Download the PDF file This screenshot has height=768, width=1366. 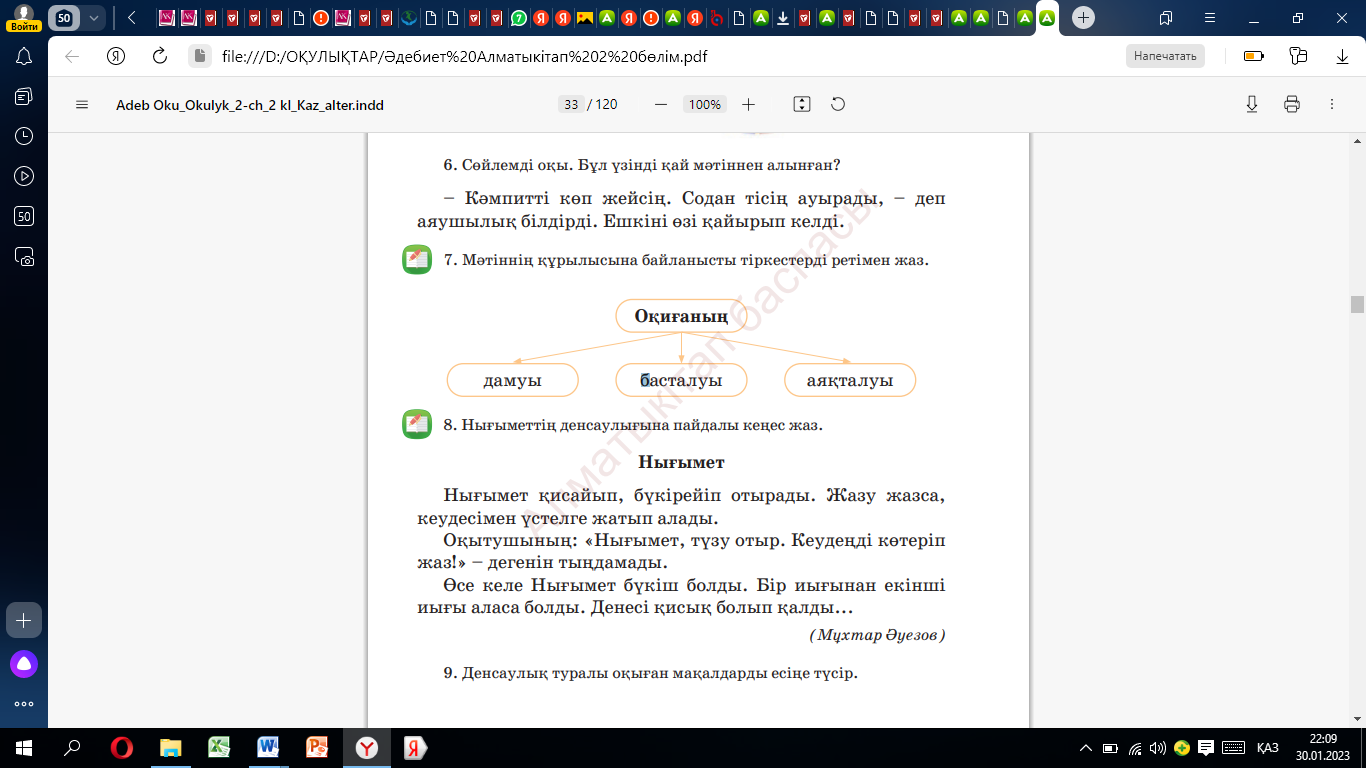pos(1251,104)
